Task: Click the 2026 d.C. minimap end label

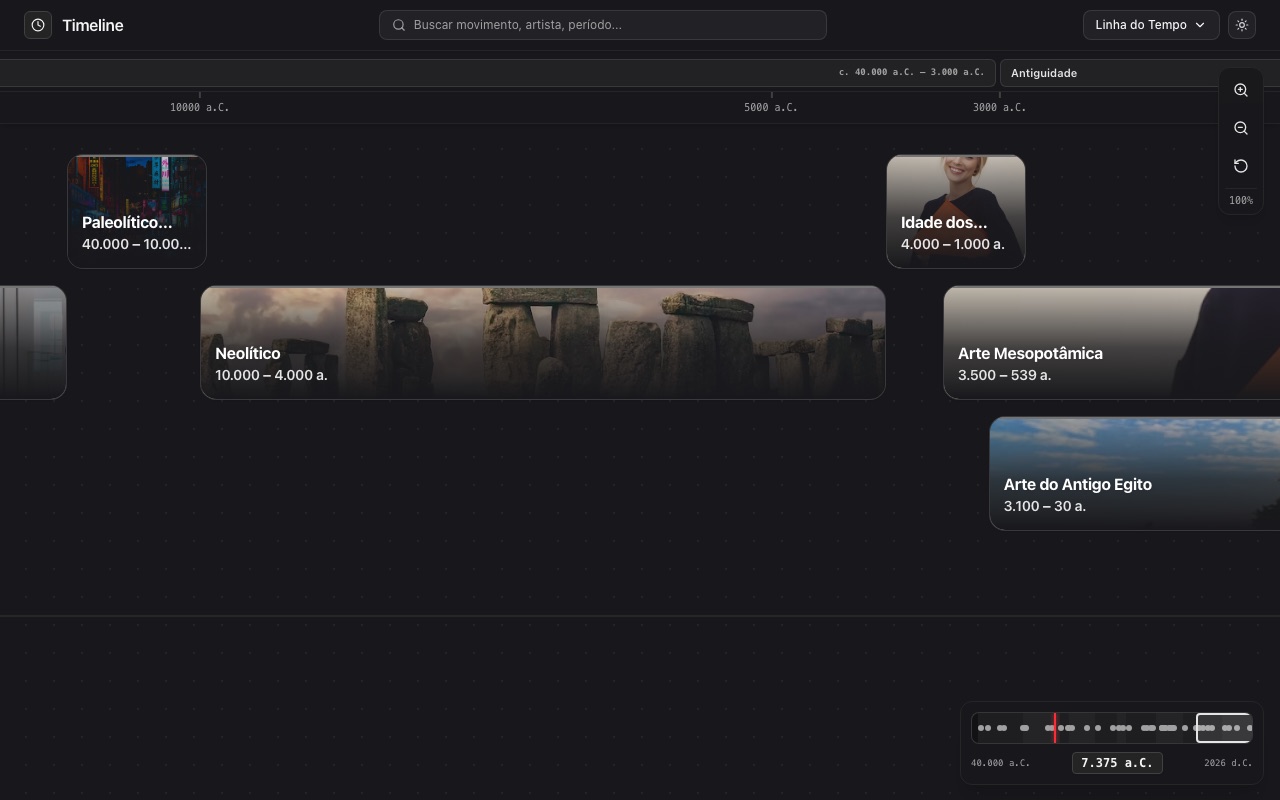Action: [x=1228, y=763]
